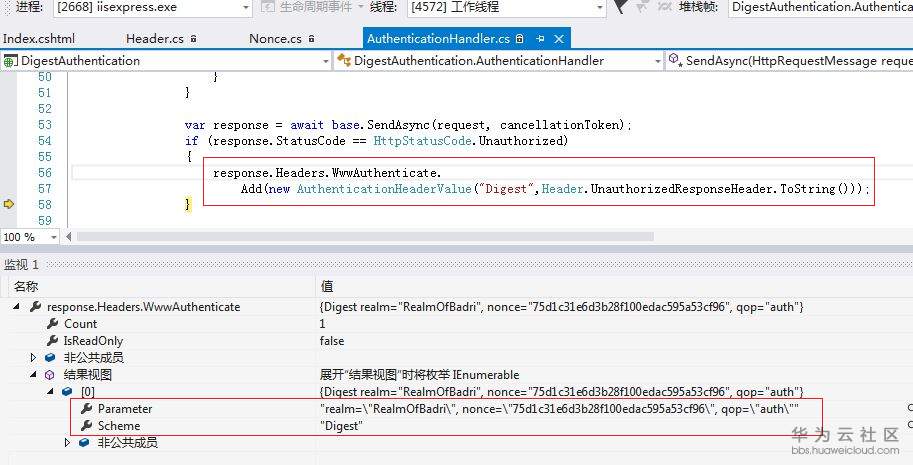913x465 pixels.
Task: Switch to the Nonce.cs tab
Action: (275, 39)
